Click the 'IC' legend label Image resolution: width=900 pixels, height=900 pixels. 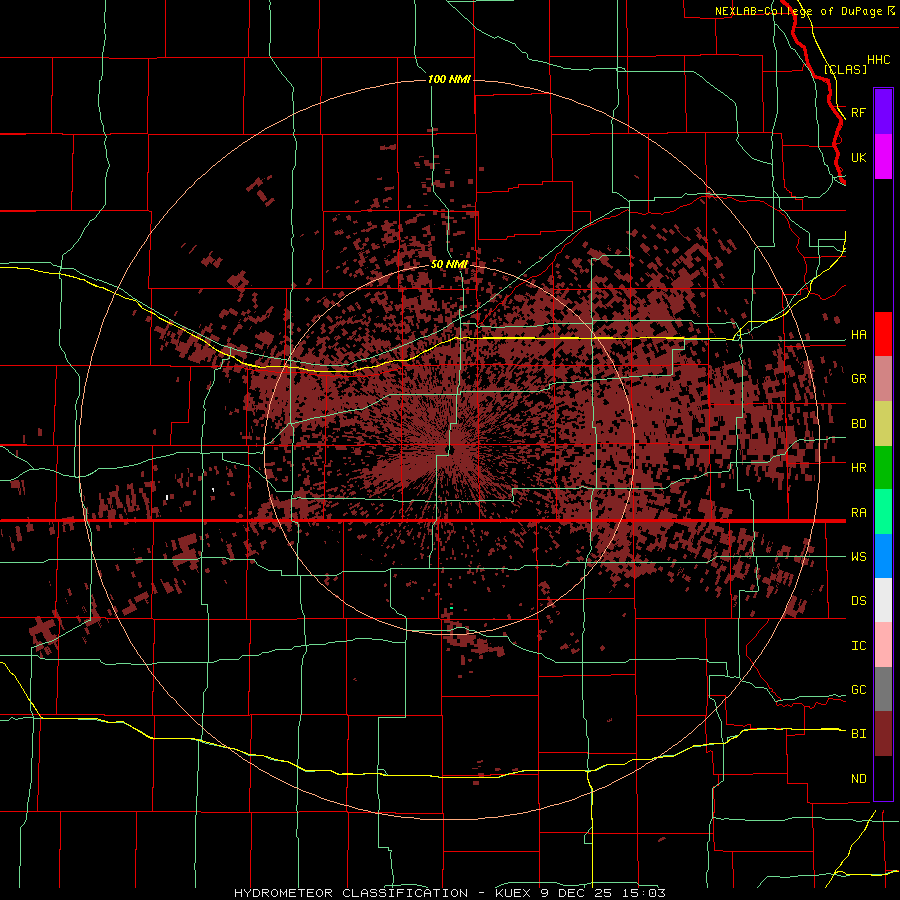click(858, 645)
